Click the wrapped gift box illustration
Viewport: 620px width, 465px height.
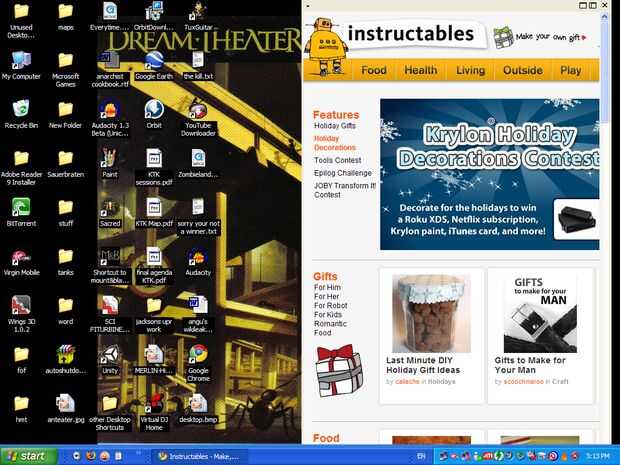pyautogui.click(x=339, y=370)
